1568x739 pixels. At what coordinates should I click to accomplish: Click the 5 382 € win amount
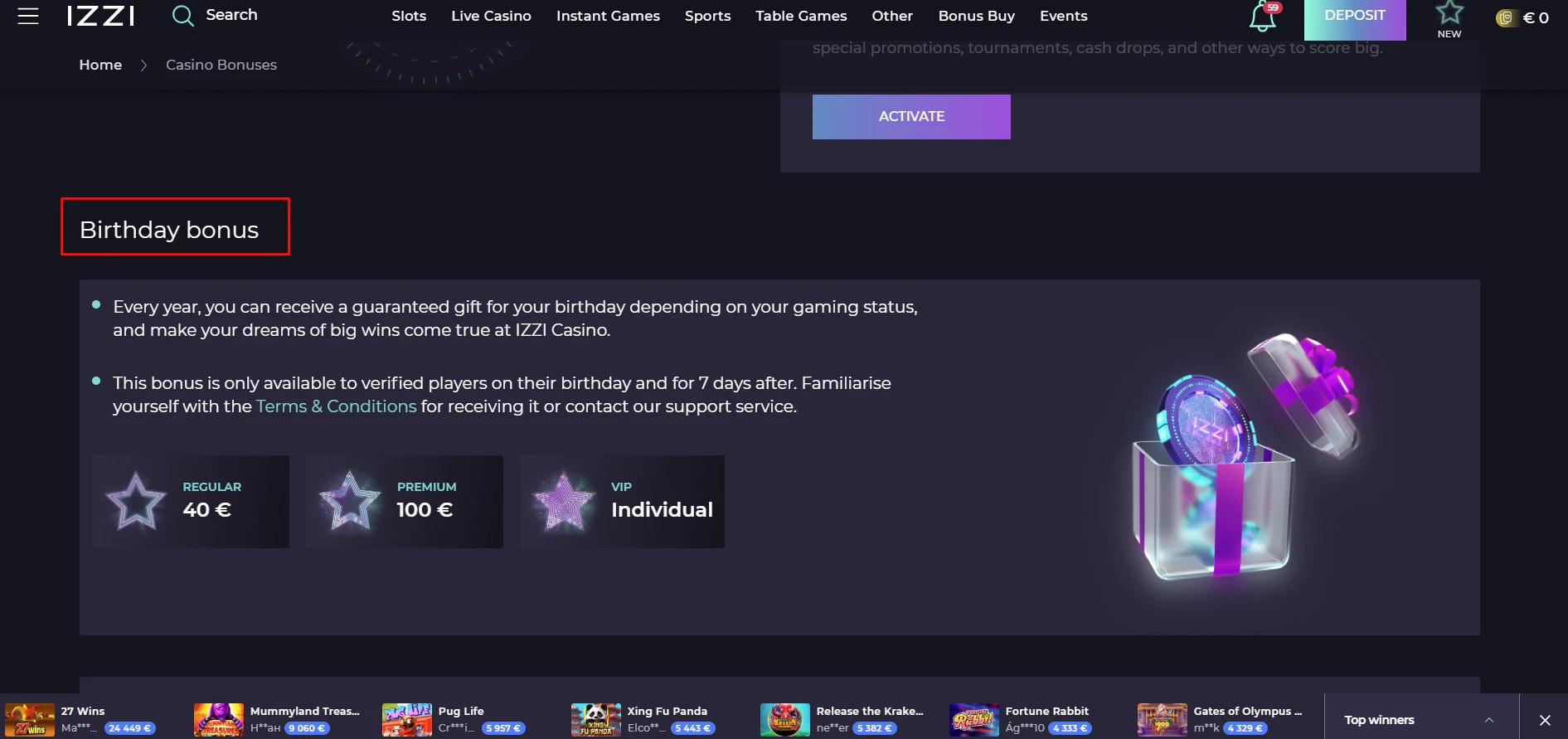[x=875, y=728]
